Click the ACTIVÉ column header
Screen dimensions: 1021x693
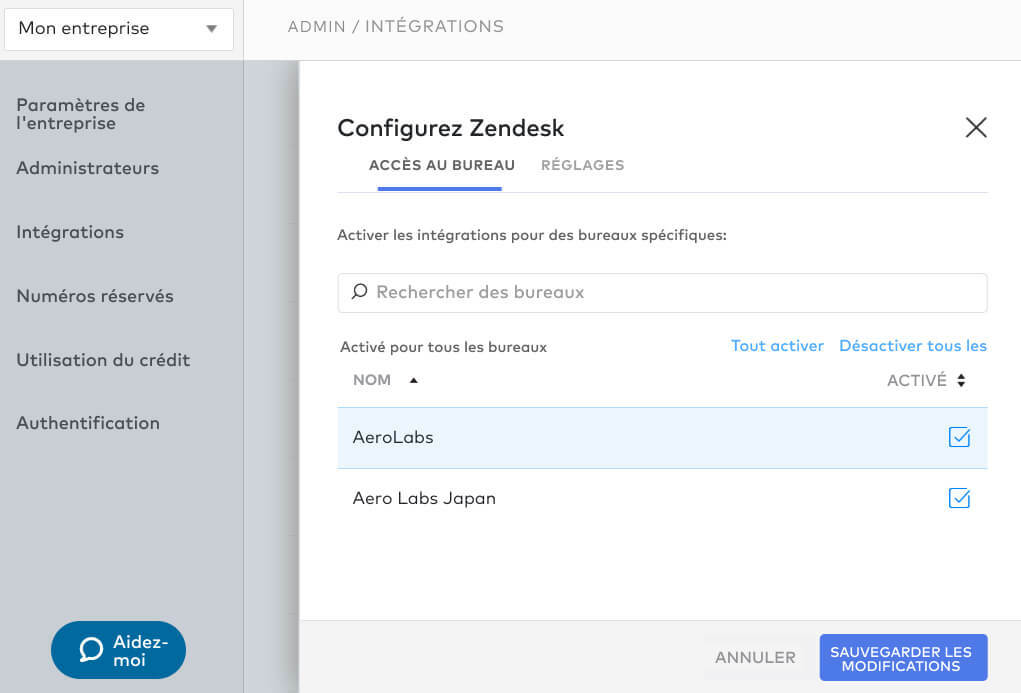pos(917,380)
